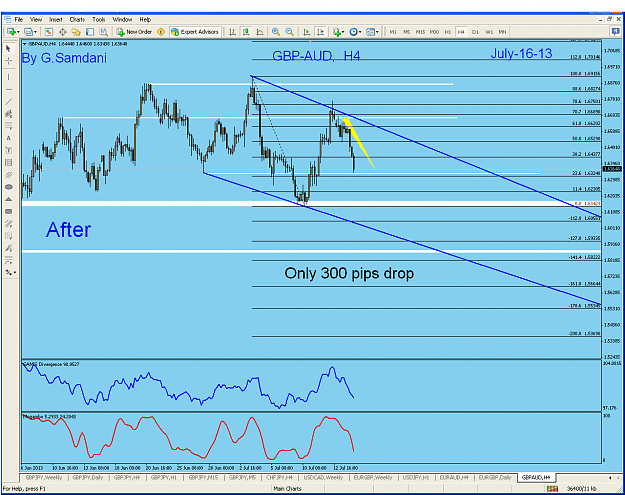The width and height of the screenshot is (625, 495).
Task: Open the Help menu
Action: tap(145, 20)
